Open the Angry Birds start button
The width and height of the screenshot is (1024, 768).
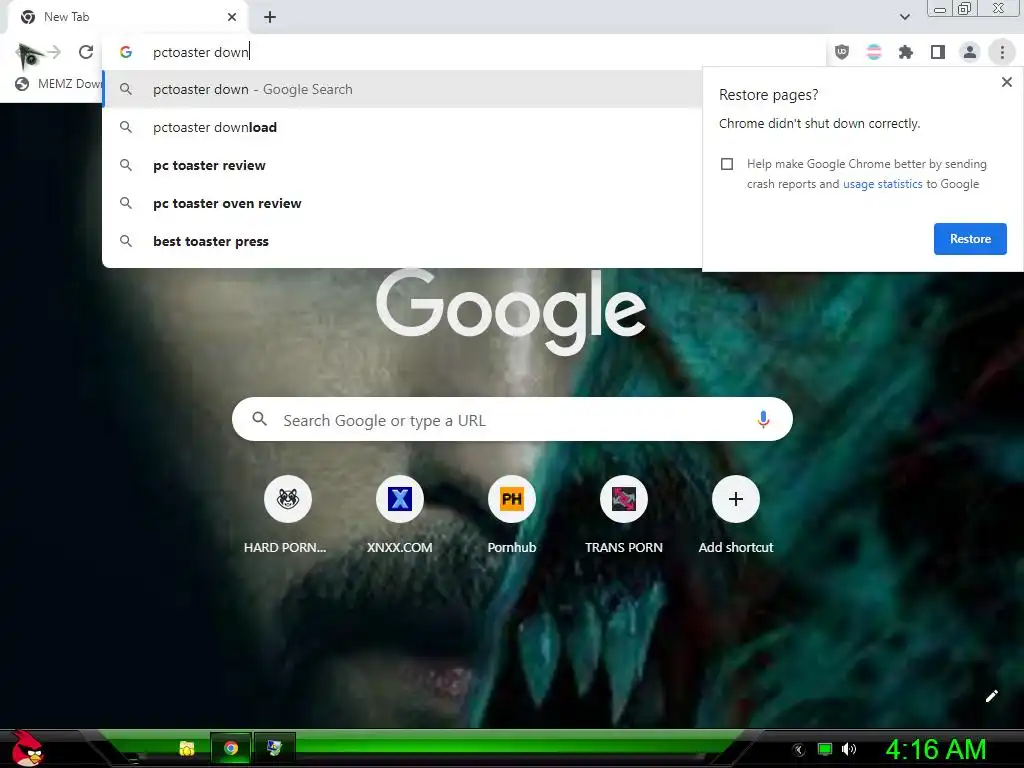tap(26, 748)
